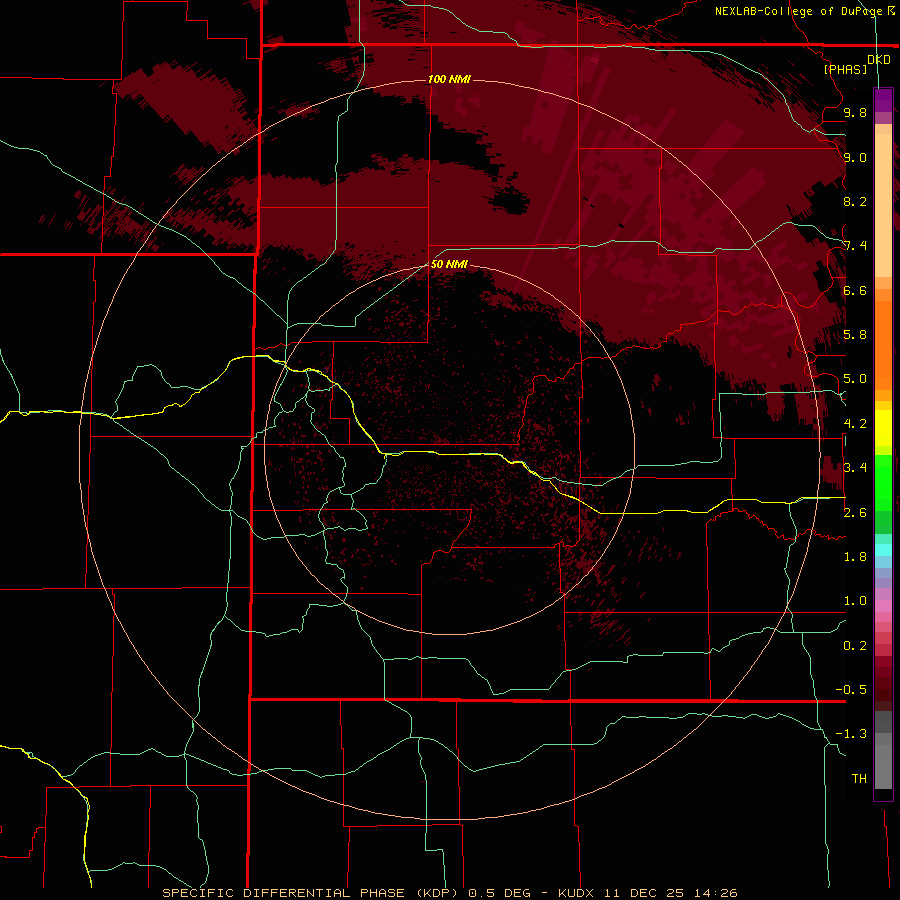
Task: Select the 7.4 value on color scale
Action: [855, 246]
